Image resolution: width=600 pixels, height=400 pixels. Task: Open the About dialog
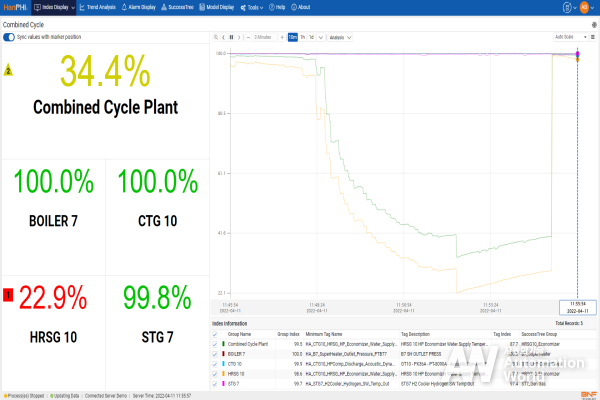click(301, 7)
